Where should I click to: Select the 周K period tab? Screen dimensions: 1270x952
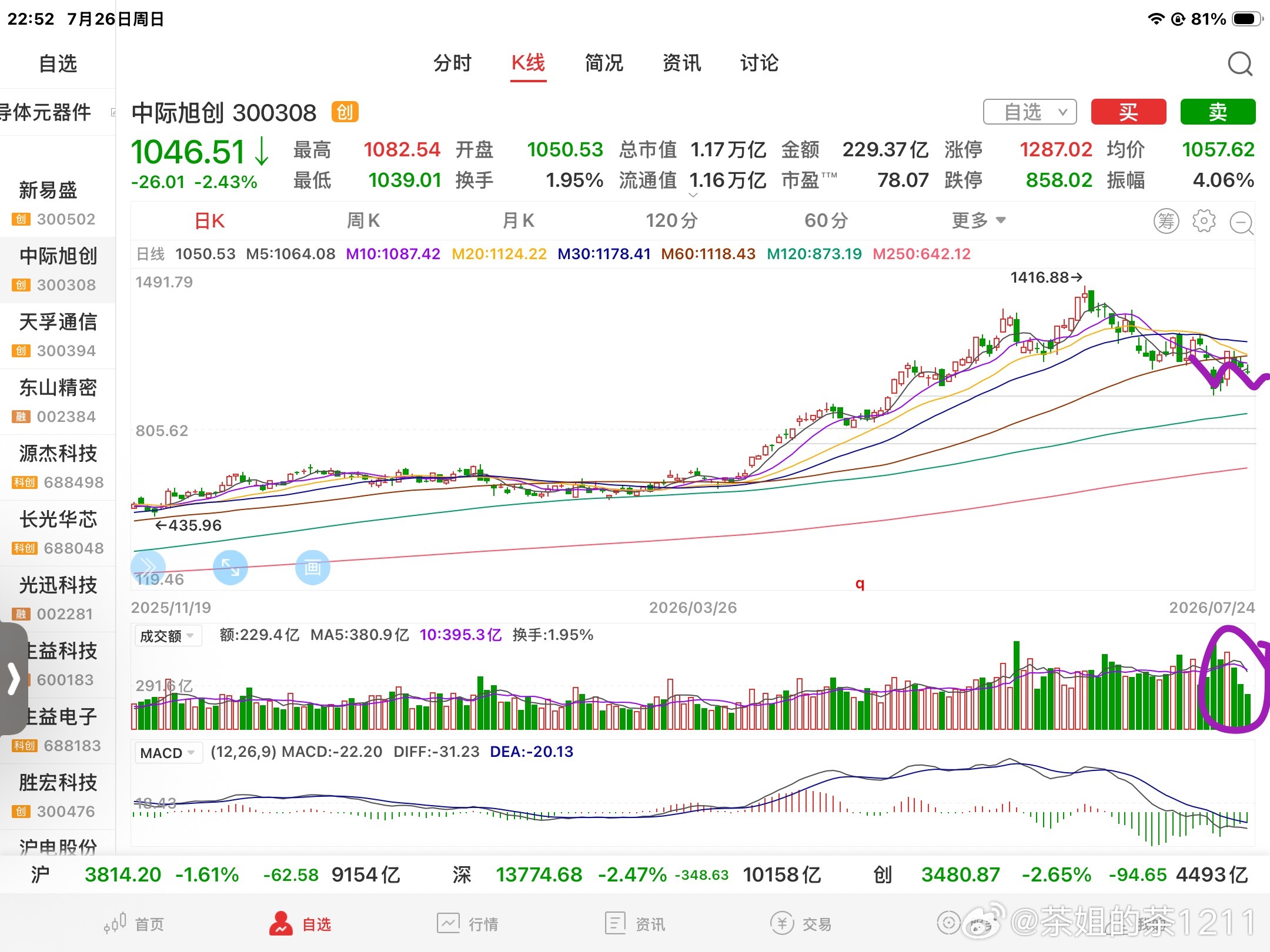(363, 221)
